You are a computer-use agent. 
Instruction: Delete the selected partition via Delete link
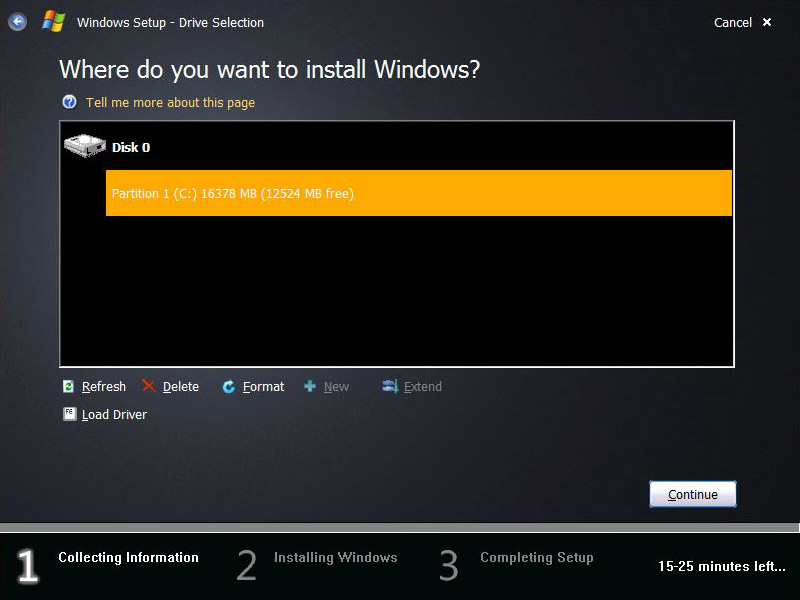(x=181, y=387)
